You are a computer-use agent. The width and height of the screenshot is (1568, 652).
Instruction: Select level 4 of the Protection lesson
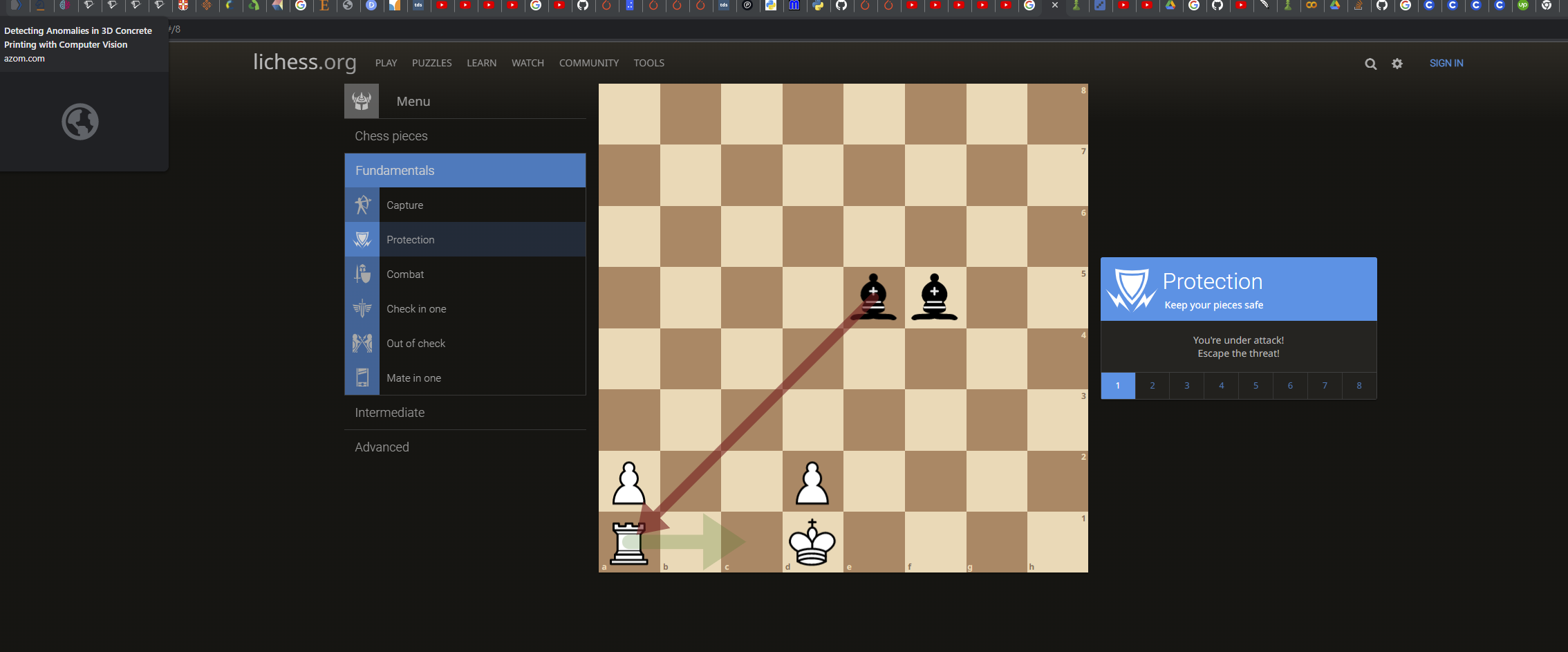[1221, 385]
